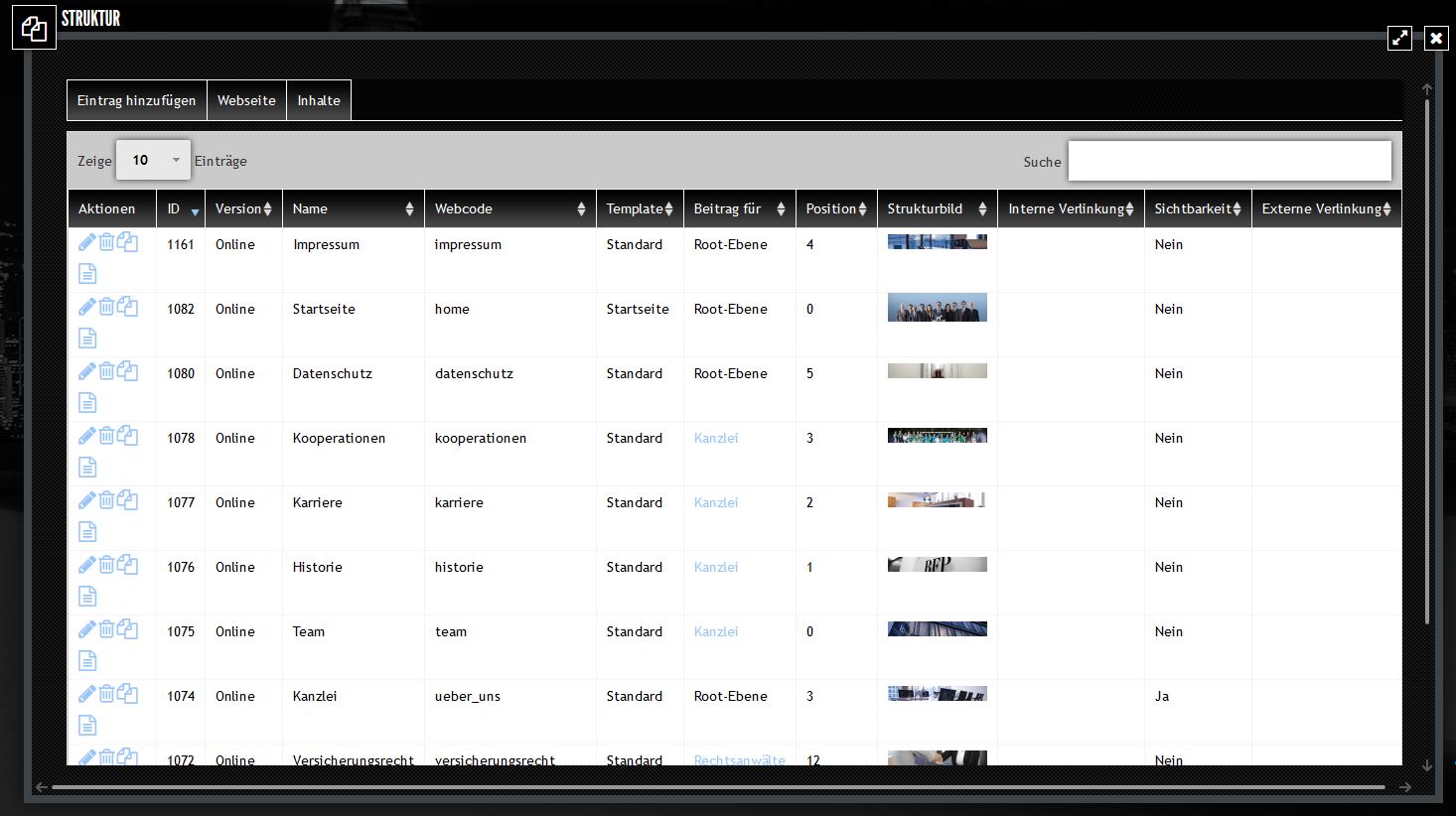Delete the Startseite entry via trash icon
Screen dimensions: 1456x816
tap(106, 307)
